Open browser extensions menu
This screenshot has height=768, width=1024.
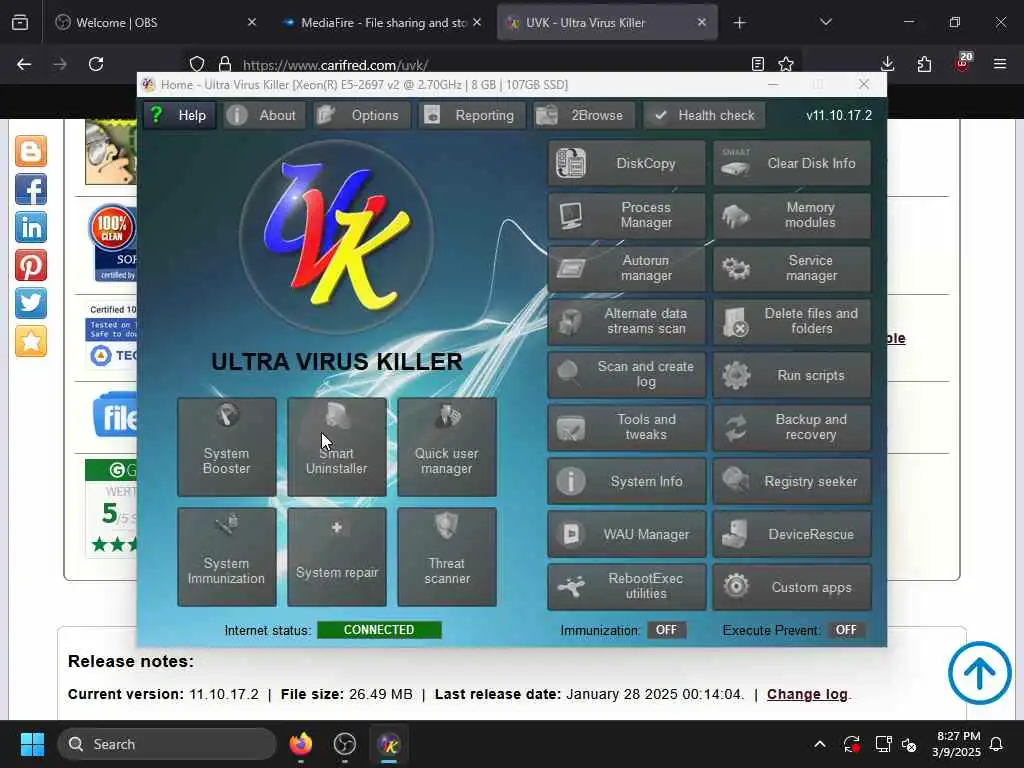(924, 64)
